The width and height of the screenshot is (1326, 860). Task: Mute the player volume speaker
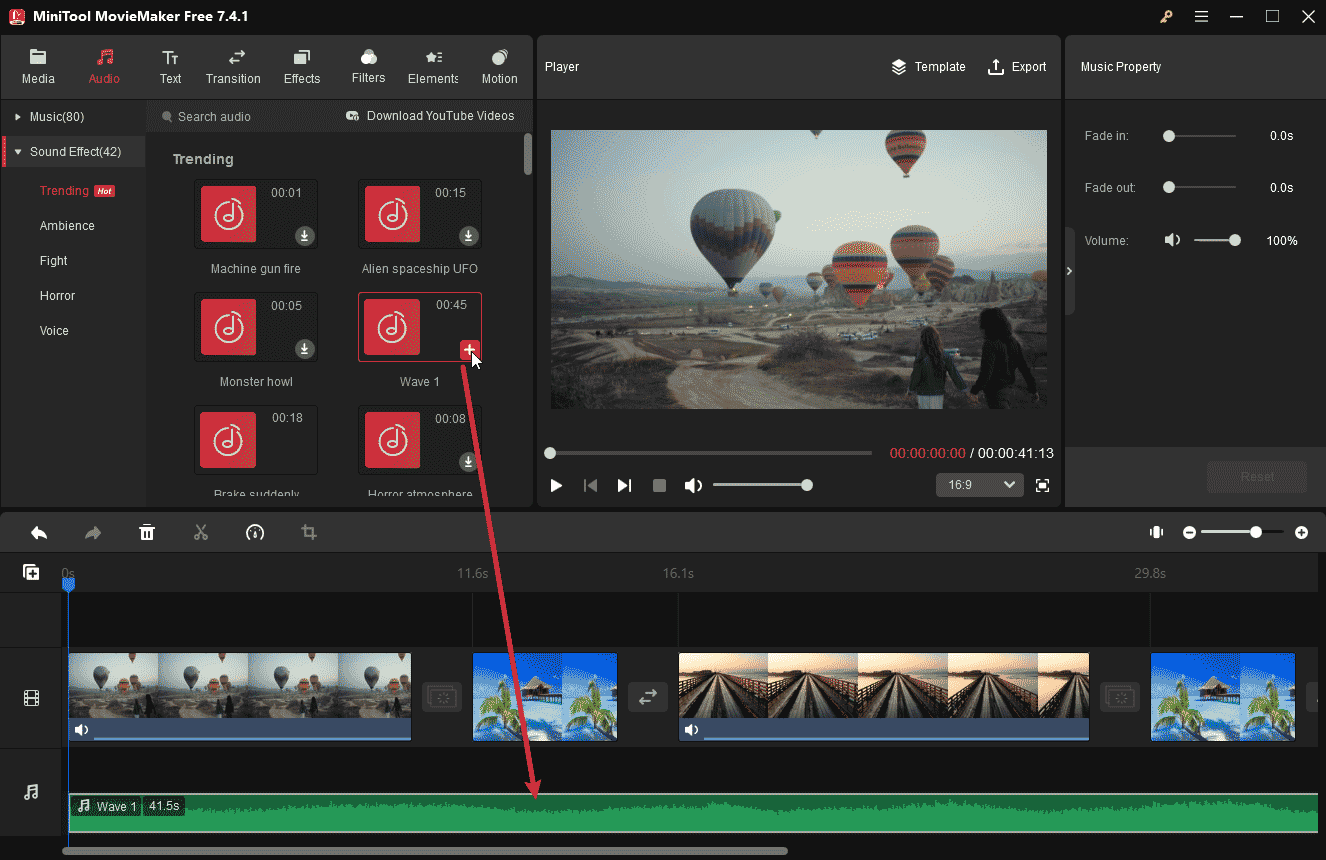coord(693,485)
